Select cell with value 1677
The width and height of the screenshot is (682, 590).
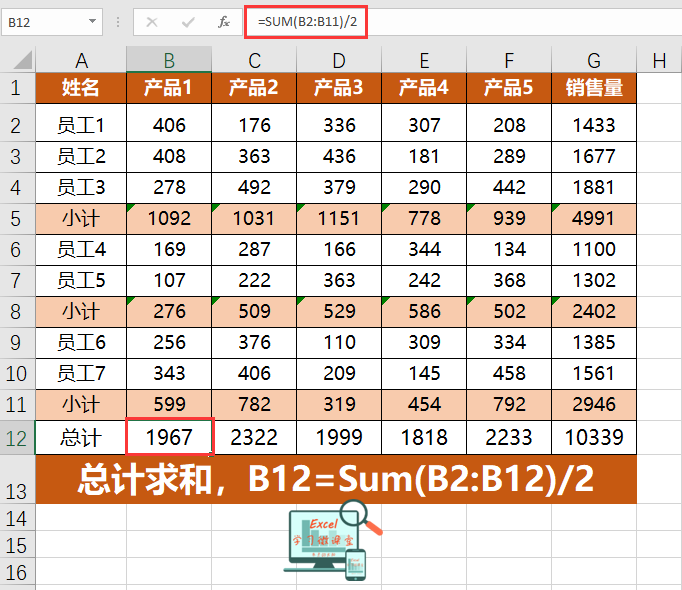tap(594, 157)
